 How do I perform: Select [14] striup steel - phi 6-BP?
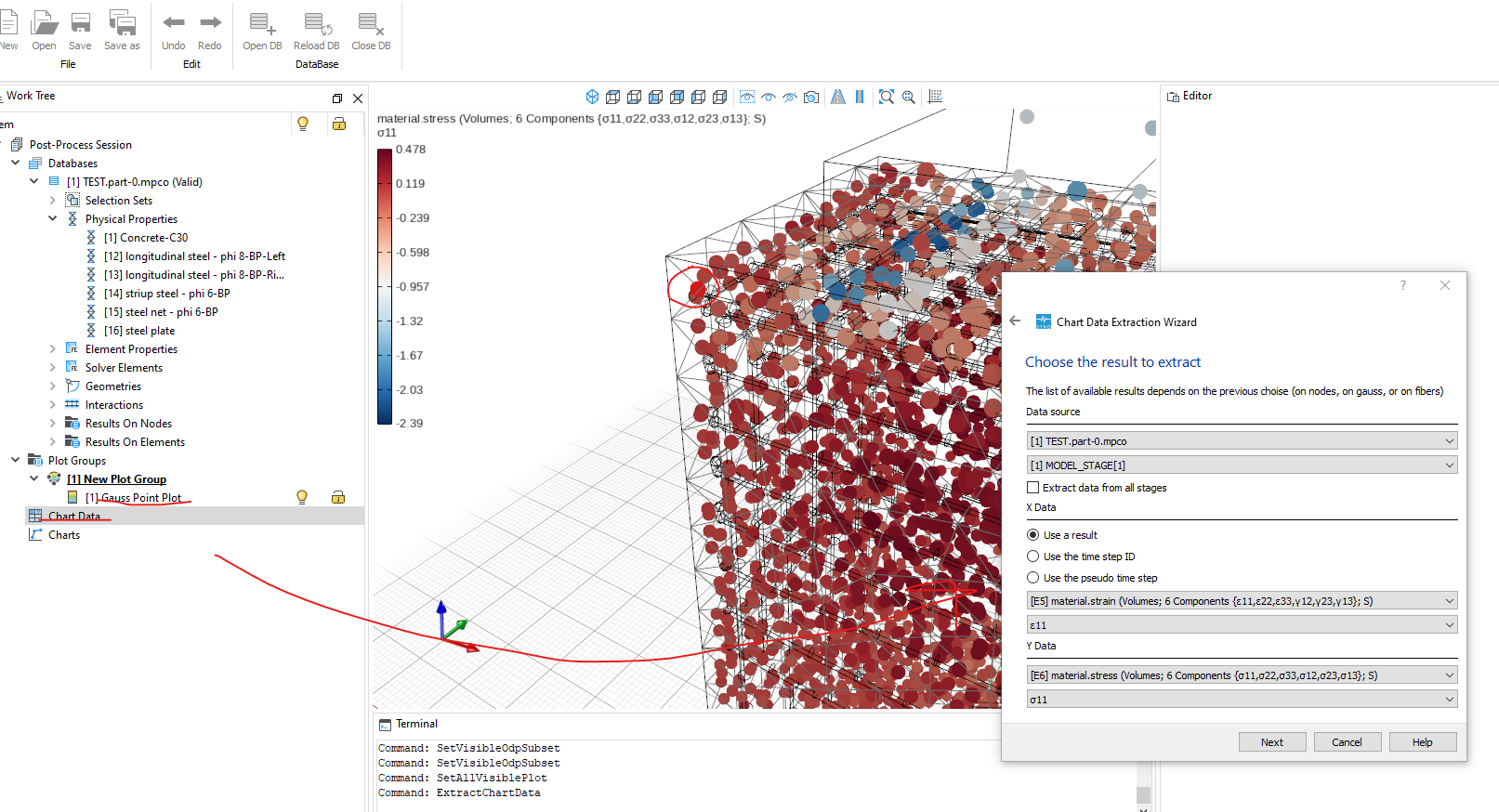pos(167,293)
